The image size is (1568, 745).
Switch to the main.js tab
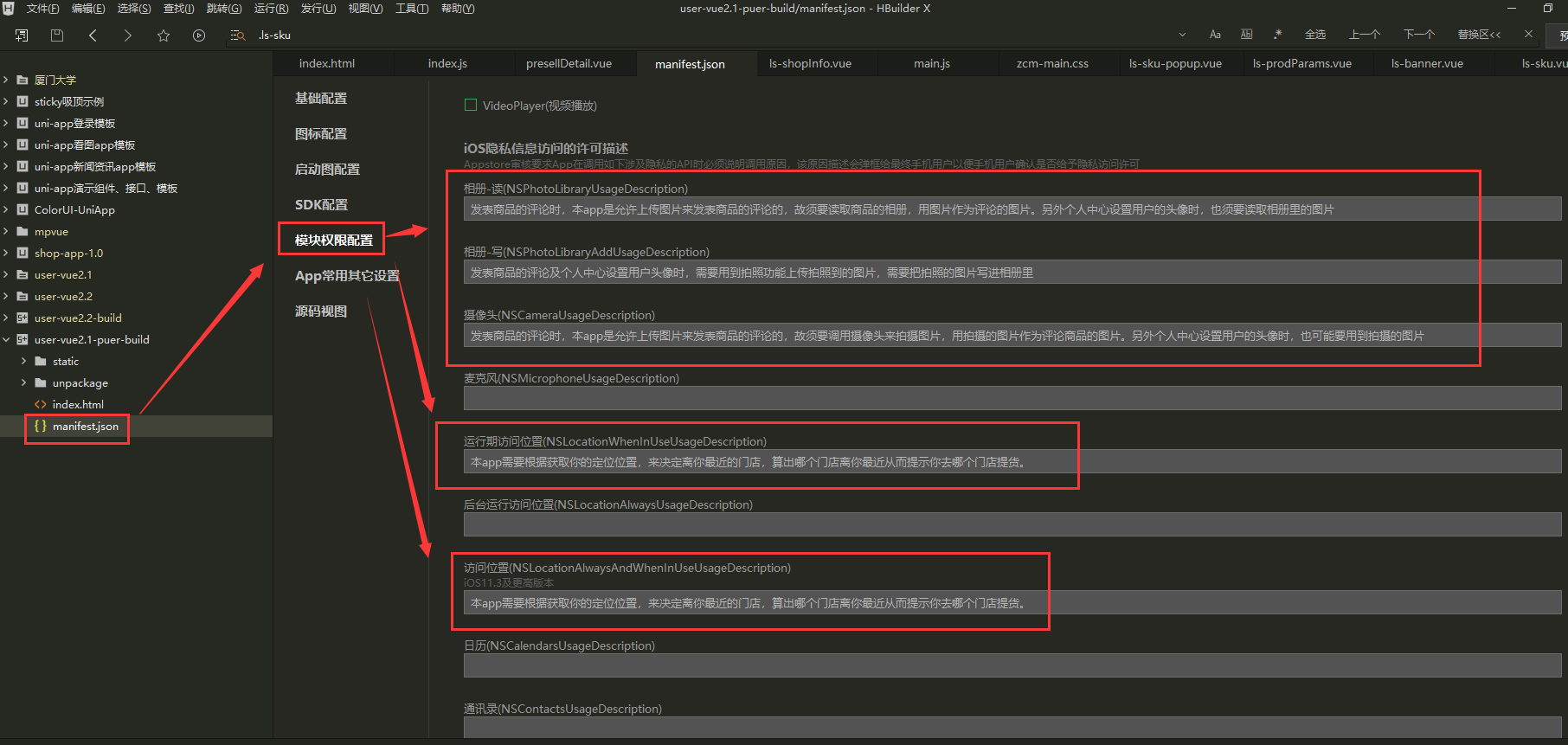point(931,63)
